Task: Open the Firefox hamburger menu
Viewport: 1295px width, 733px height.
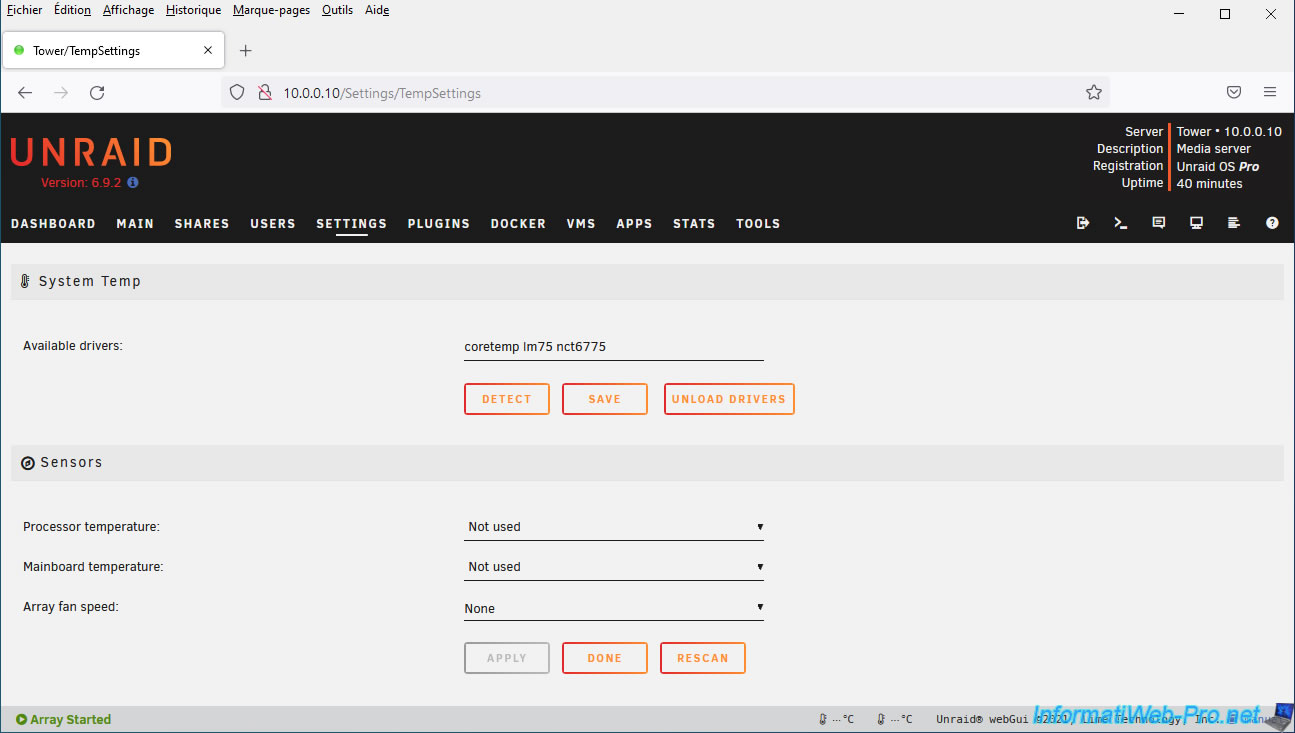Action: [x=1270, y=92]
